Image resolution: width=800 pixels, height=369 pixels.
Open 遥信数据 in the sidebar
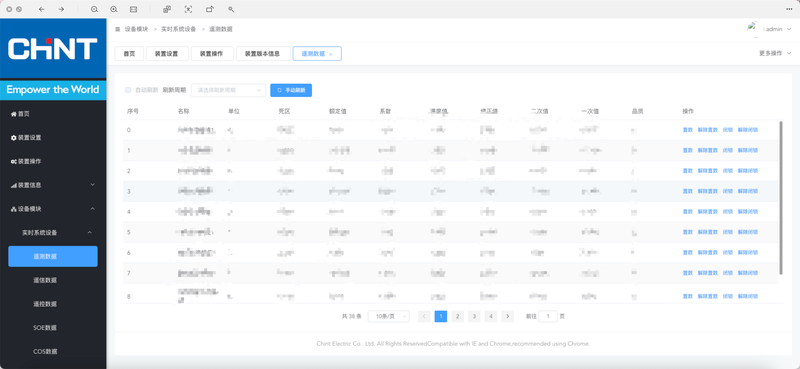click(45, 280)
